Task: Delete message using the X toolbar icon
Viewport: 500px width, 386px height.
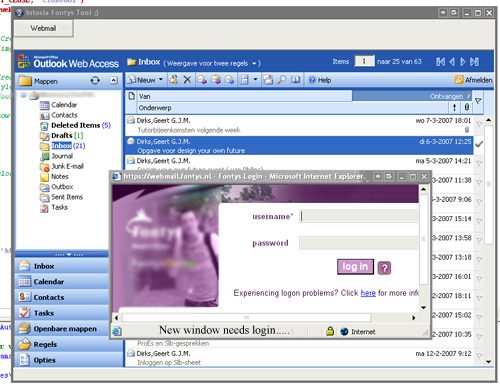Action: pos(187,80)
